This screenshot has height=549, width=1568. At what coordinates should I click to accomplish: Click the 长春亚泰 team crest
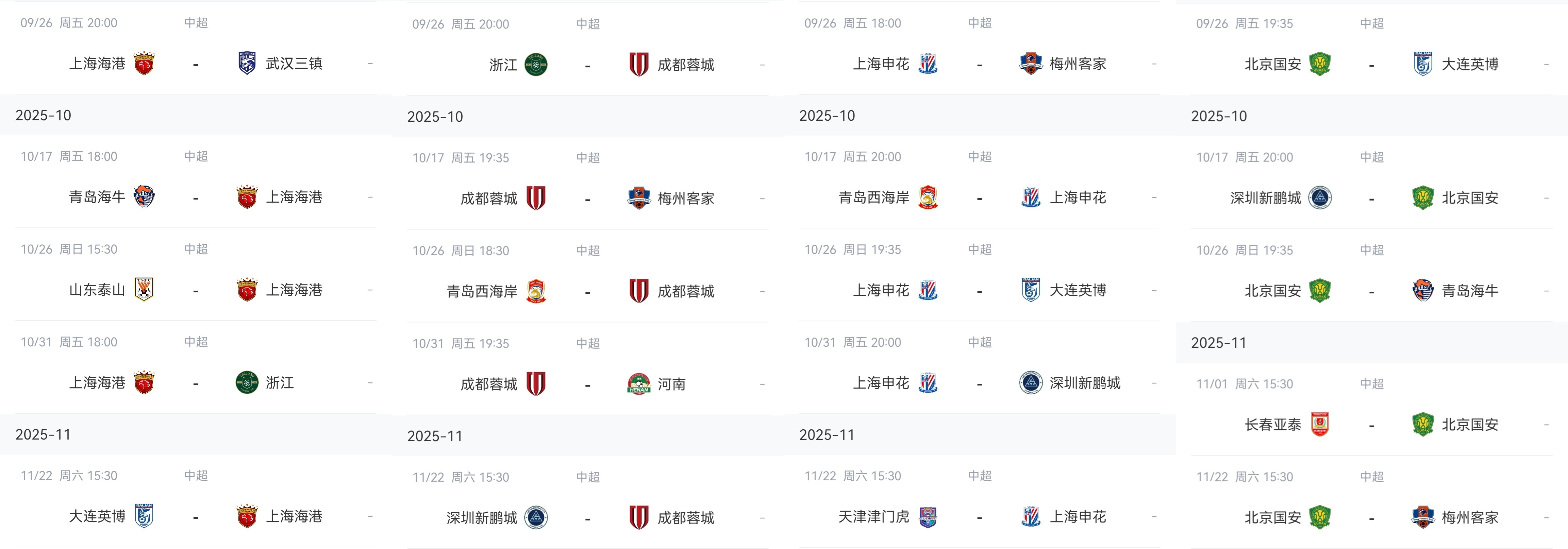tap(1320, 424)
